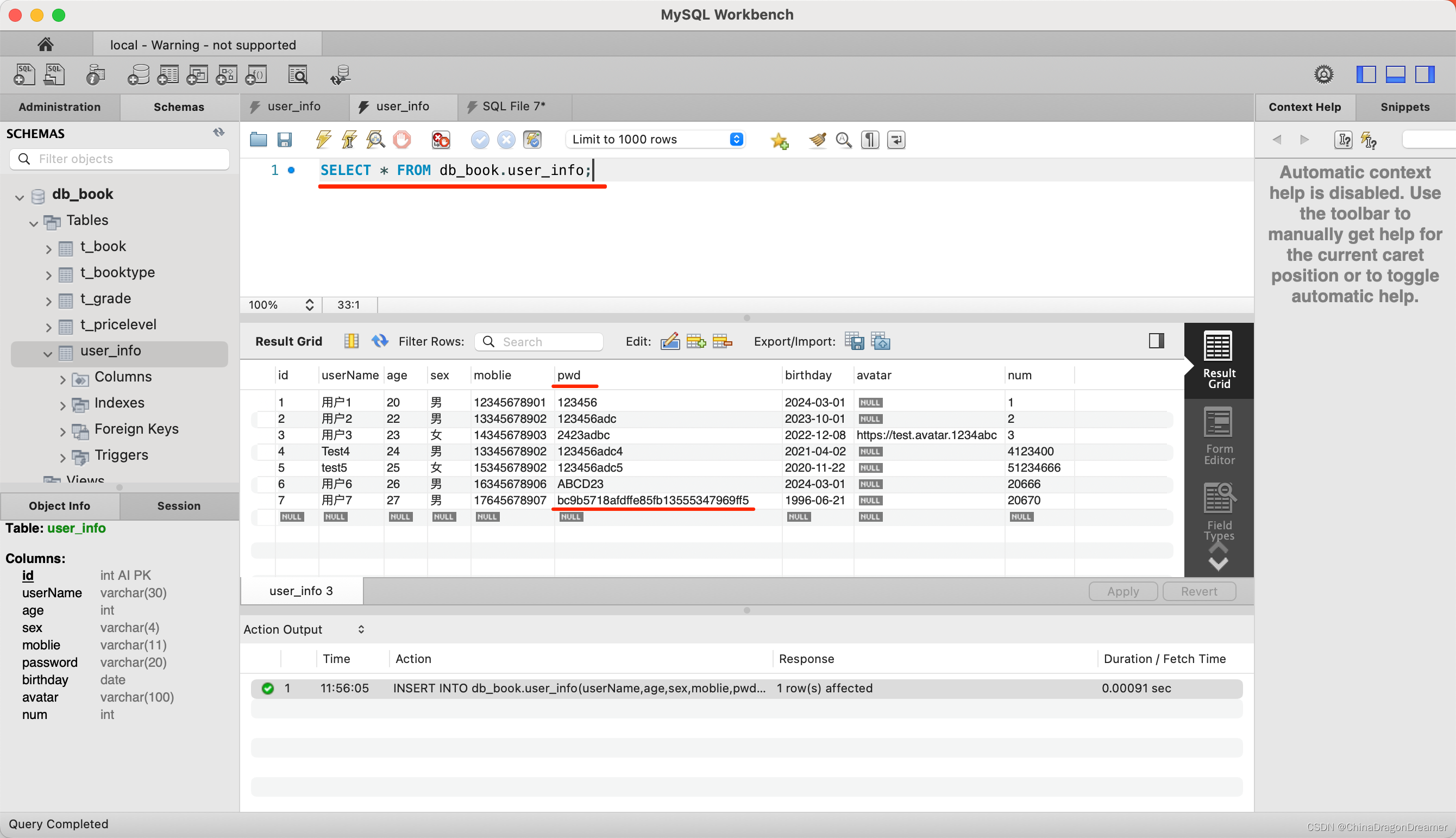Image resolution: width=1456 pixels, height=838 pixels.
Task: Toggle the stop-on-error execution option
Action: [x=441, y=140]
